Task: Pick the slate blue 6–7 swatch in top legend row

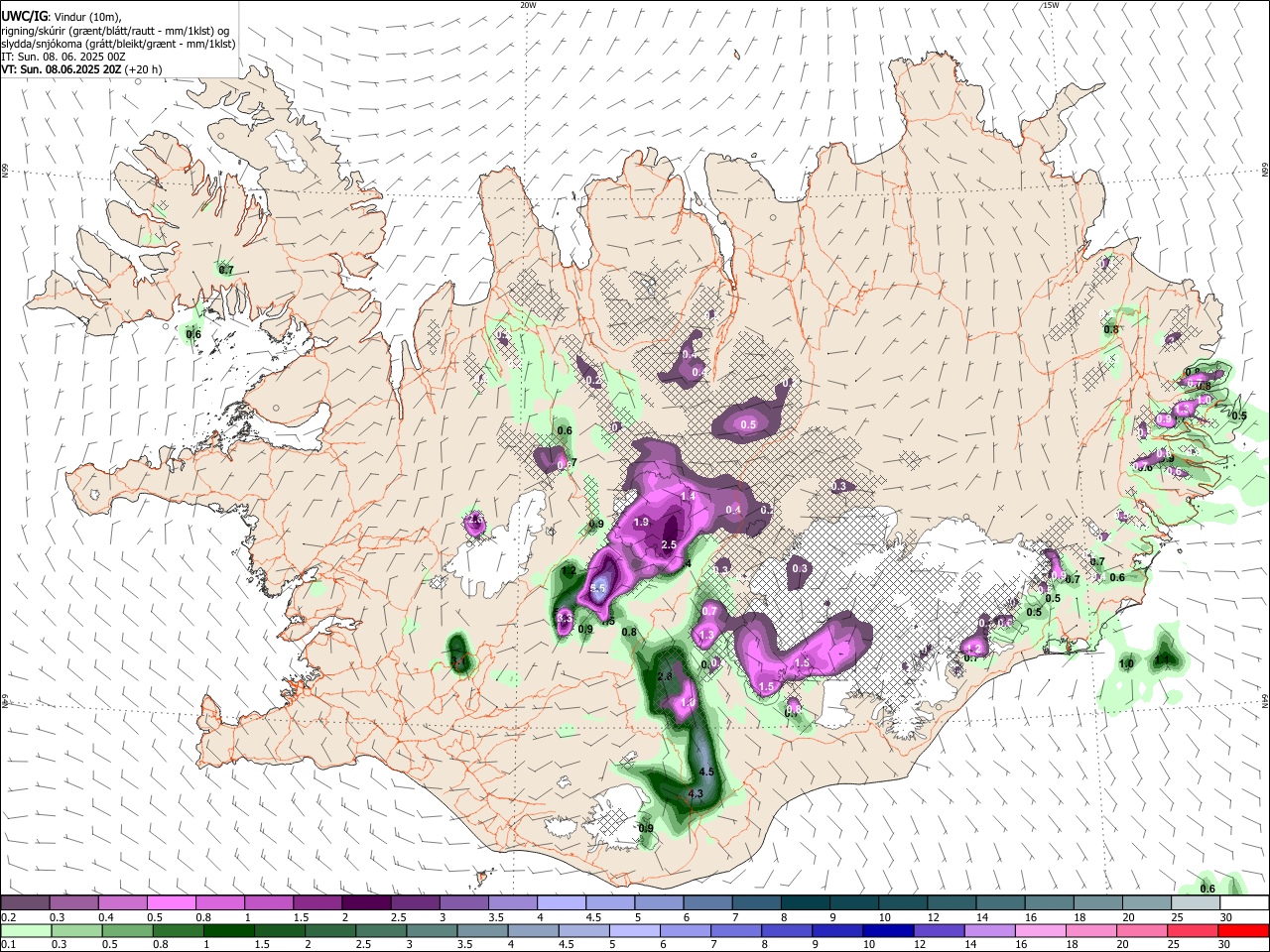Action: pyautogui.click(x=707, y=903)
